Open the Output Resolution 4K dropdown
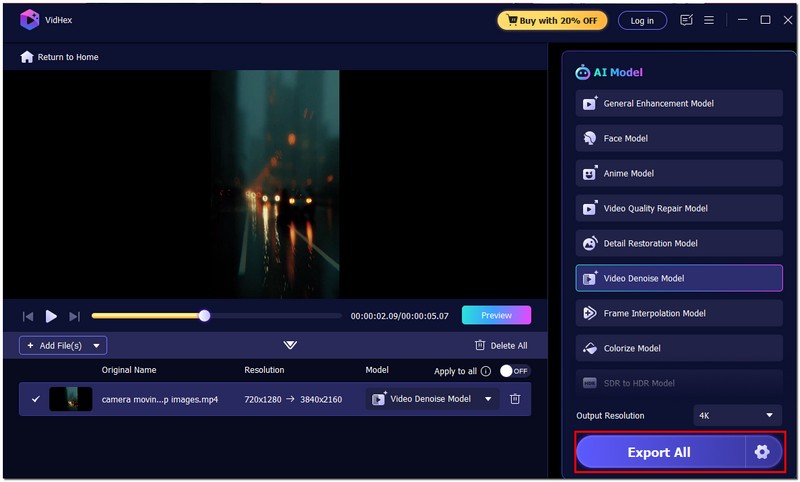800x482 pixels. pos(738,415)
